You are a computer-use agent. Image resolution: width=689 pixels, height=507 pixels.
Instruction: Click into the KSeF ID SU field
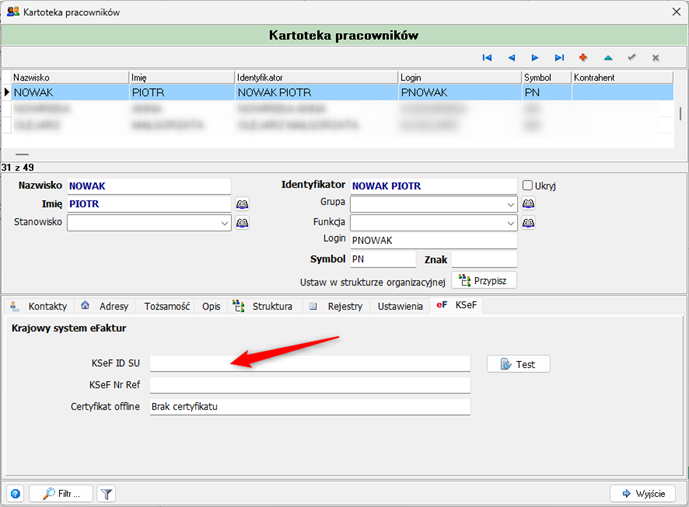(x=310, y=364)
